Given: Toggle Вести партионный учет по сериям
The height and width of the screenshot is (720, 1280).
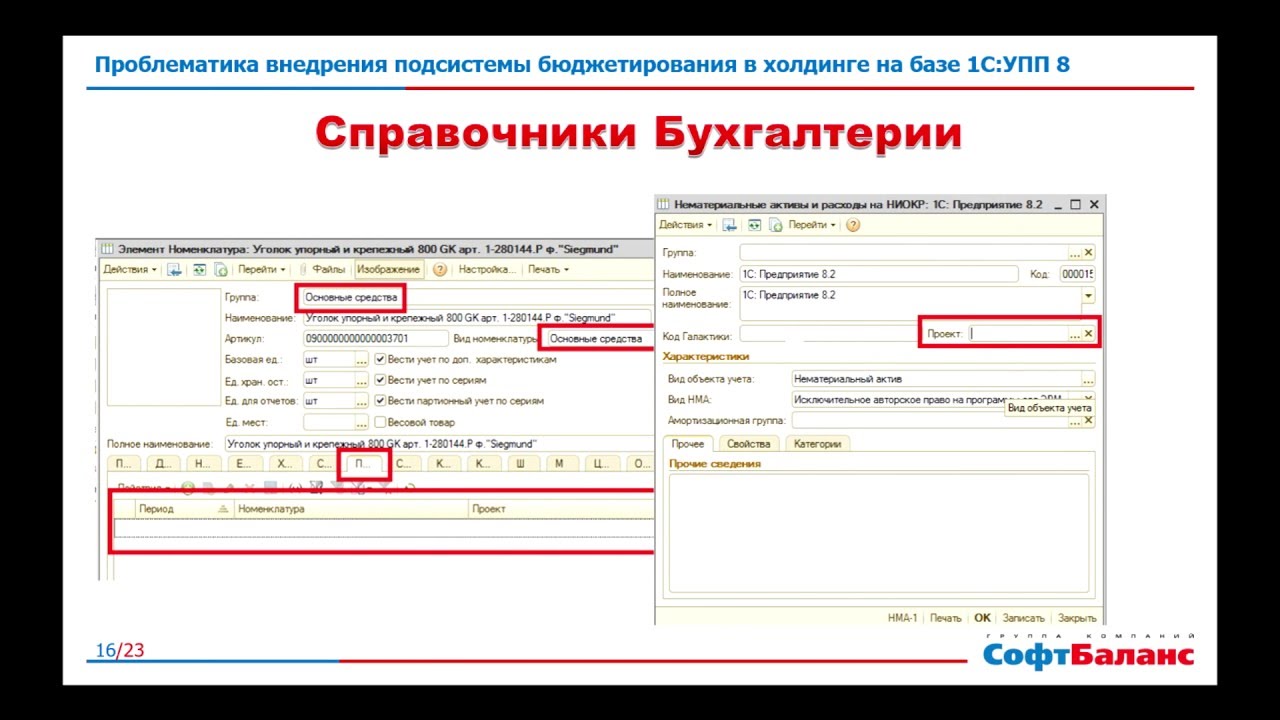Looking at the screenshot, I should pyautogui.click(x=380, y=401).
